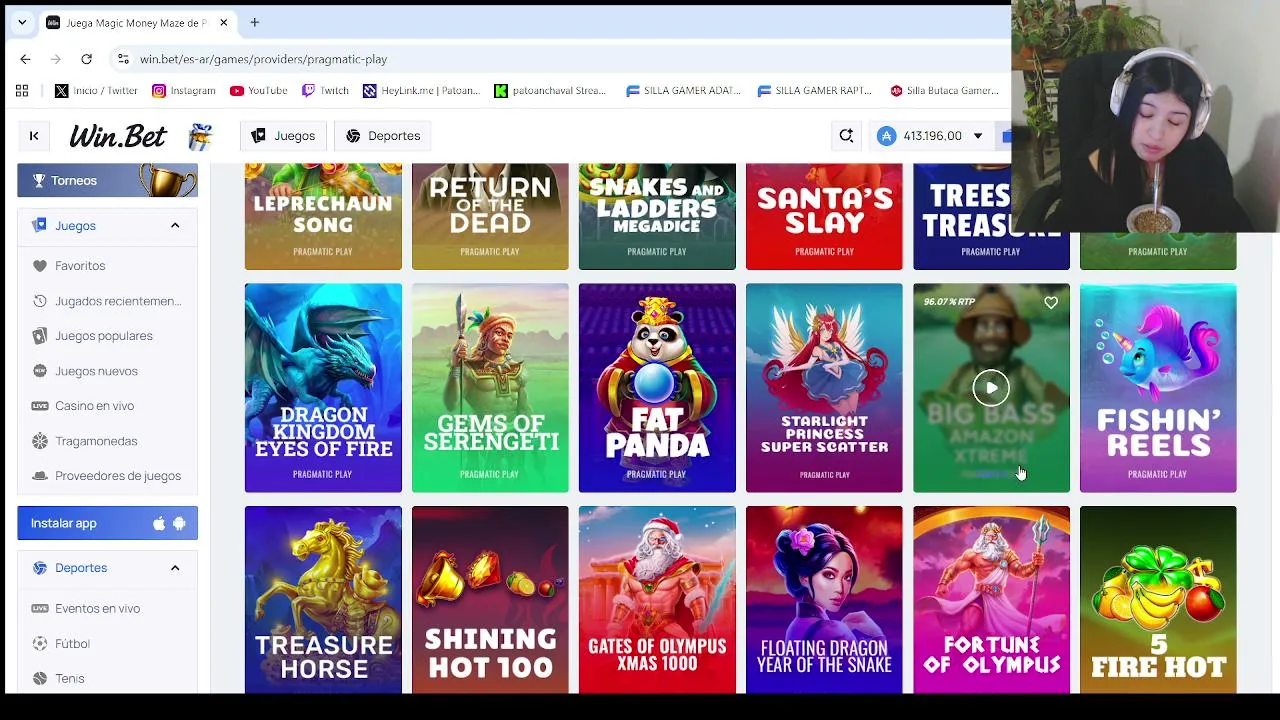This screenshot has height=720, width=1280.
Task: Collapse the Win.Bet sidebar with the arrow icon
Action: click(x=34, y=136)
